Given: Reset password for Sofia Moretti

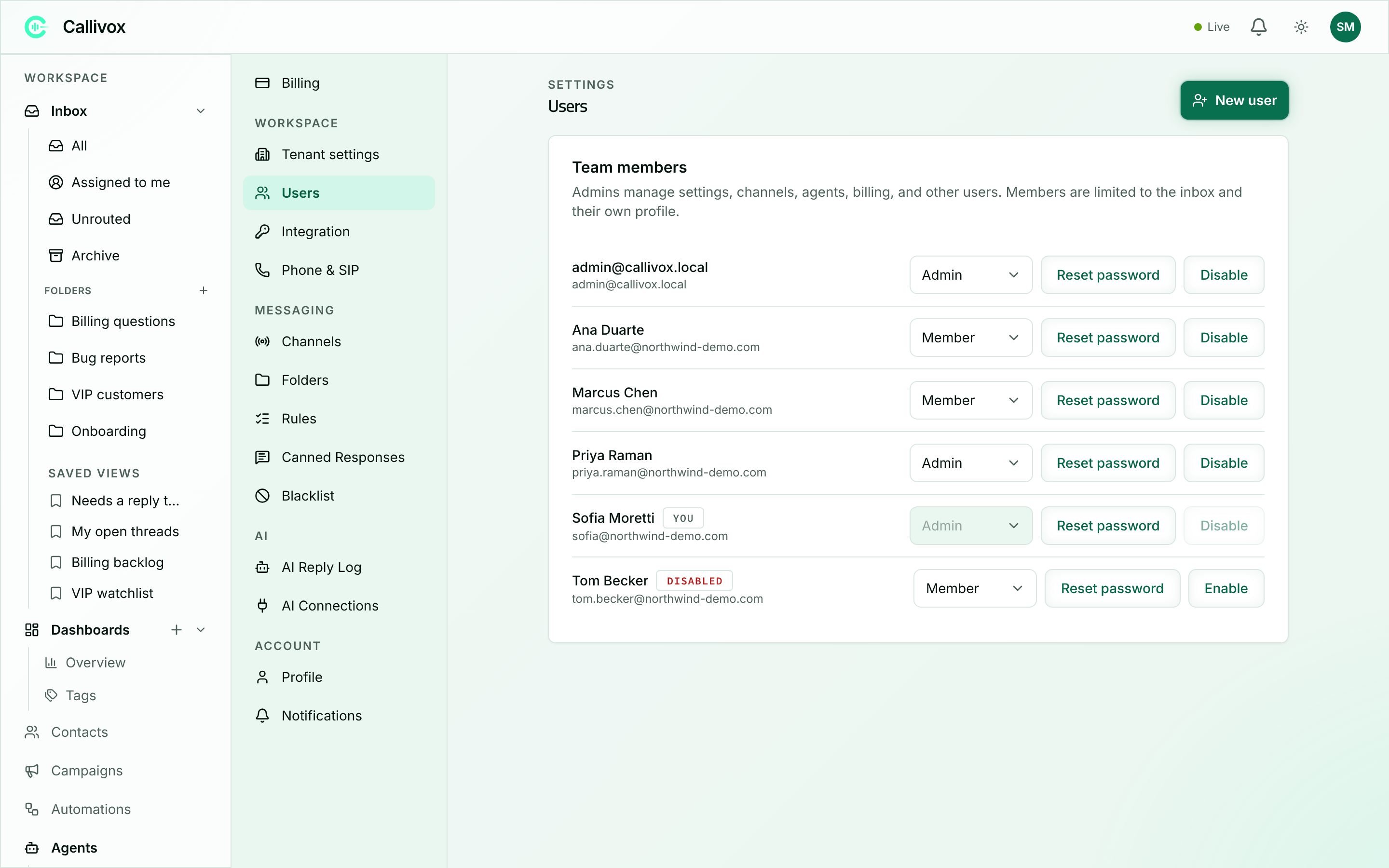Looking at the screenshot, I should click(1108, 525).
